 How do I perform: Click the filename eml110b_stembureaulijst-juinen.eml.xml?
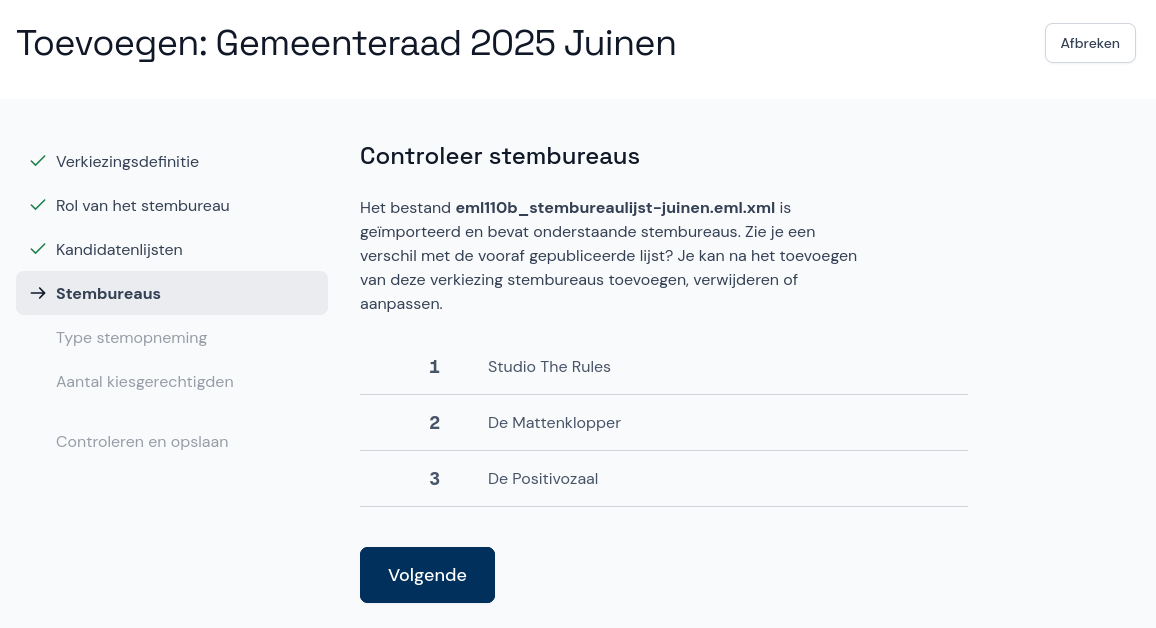tap(614, 207)
